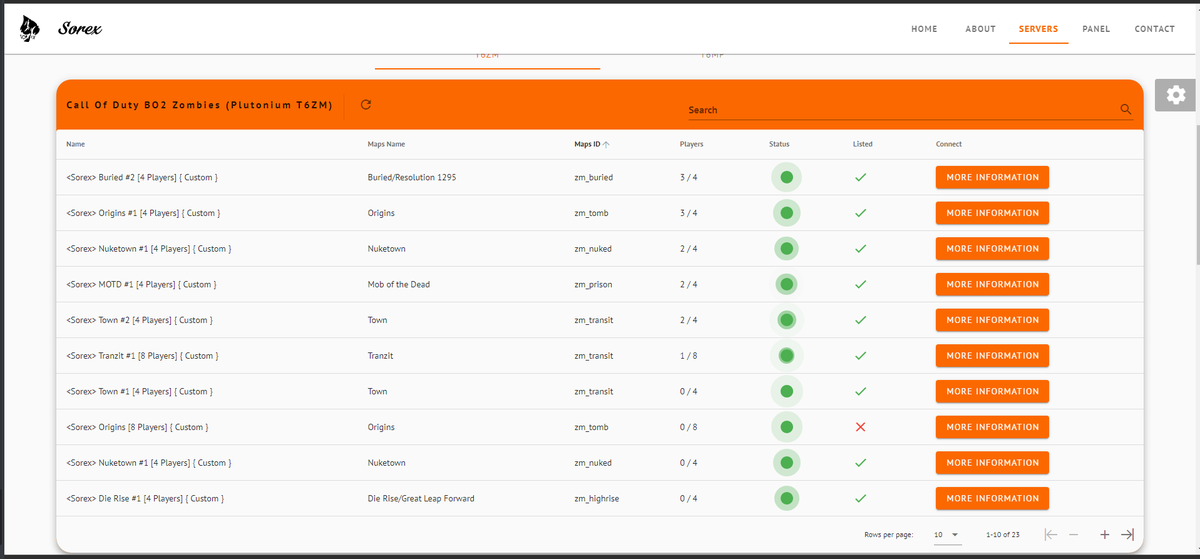This screenshot has height=559, width=1200.
Task: Click the plus next page icon
Action: coord(1104,534)
